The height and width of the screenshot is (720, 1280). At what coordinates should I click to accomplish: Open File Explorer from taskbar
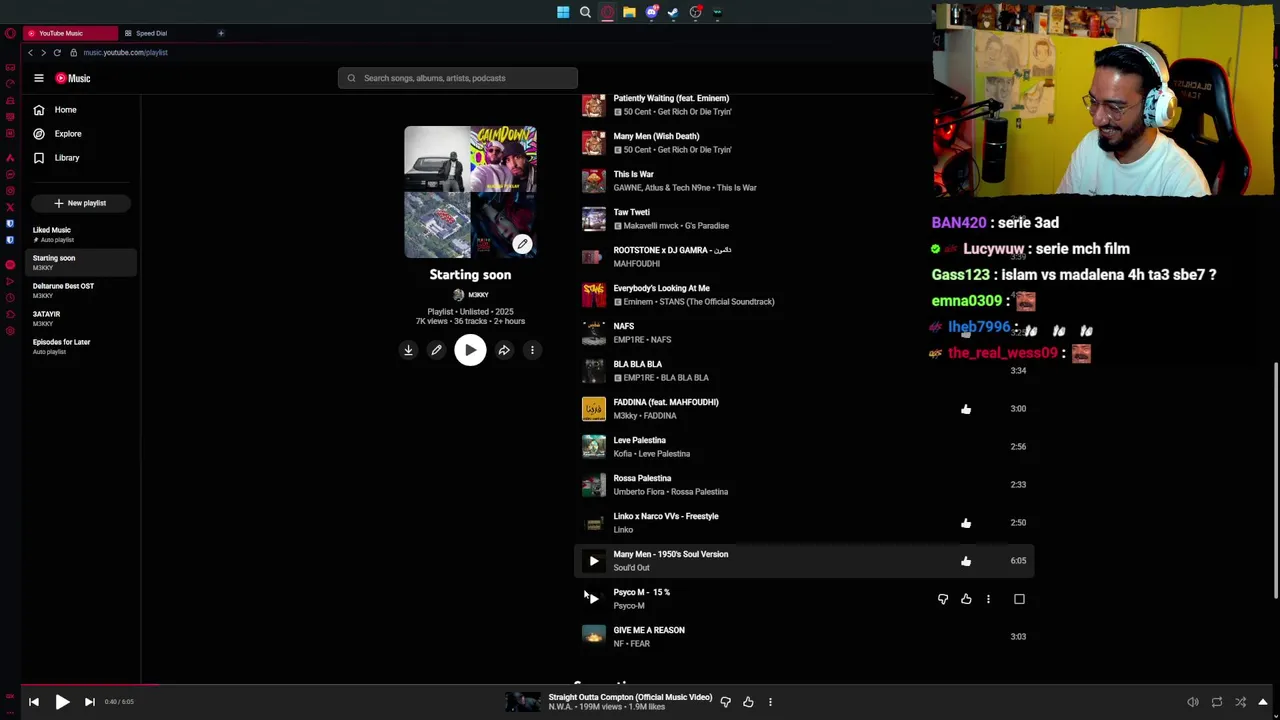pyautogui.click(x=629, y=12)
